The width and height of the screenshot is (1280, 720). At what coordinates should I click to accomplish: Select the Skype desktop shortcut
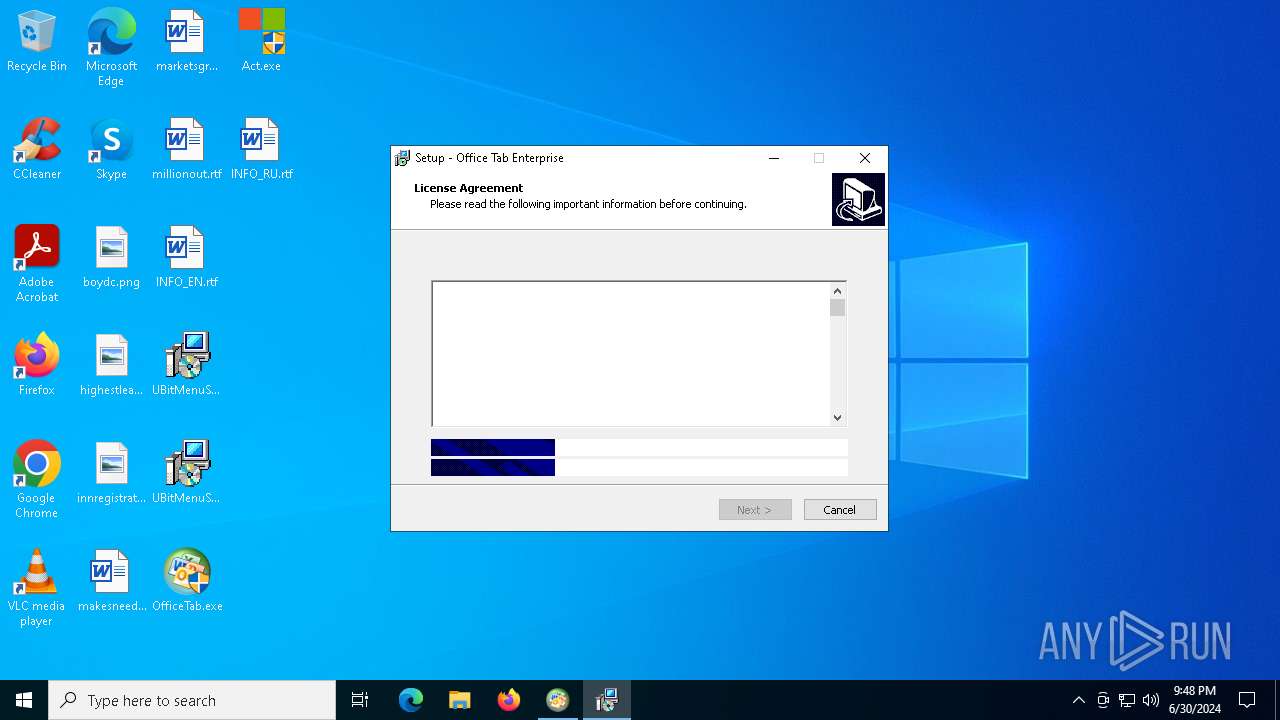[x=111, y=149]
